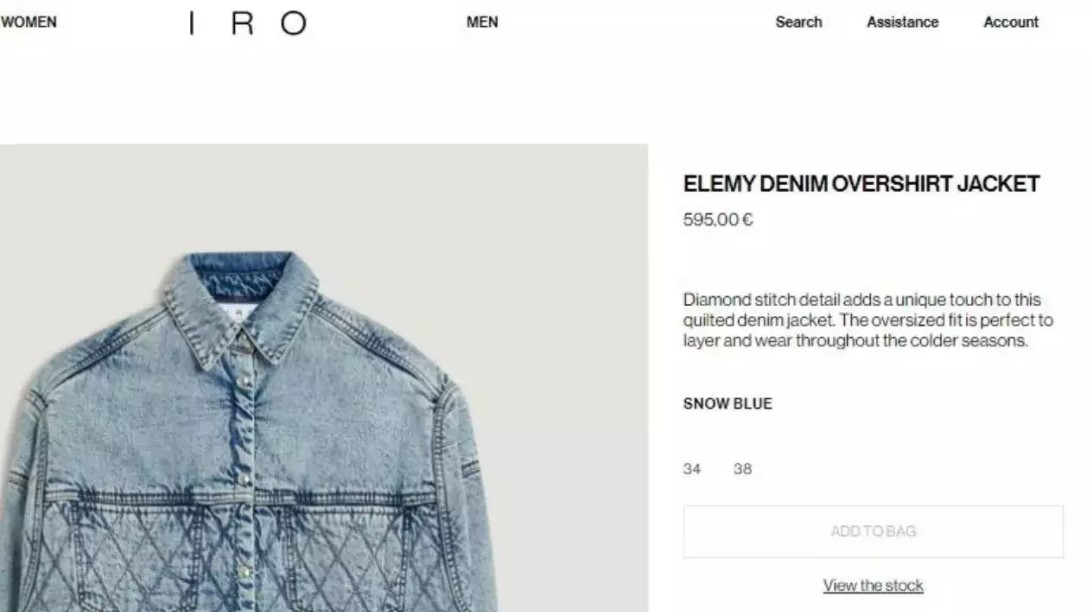The image size is (1091, 612).
Task: Open Search in the header
Action: coord(798,22)
